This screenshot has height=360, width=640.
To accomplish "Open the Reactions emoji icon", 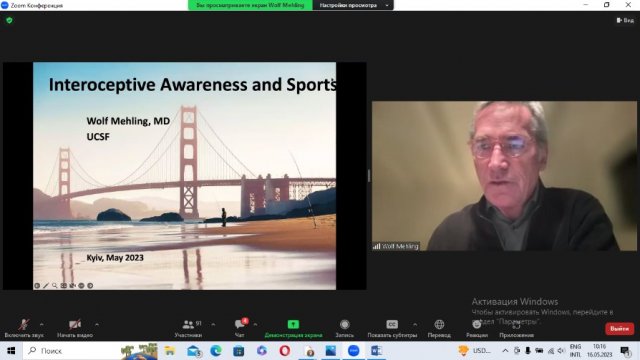I will coord(476,325).
